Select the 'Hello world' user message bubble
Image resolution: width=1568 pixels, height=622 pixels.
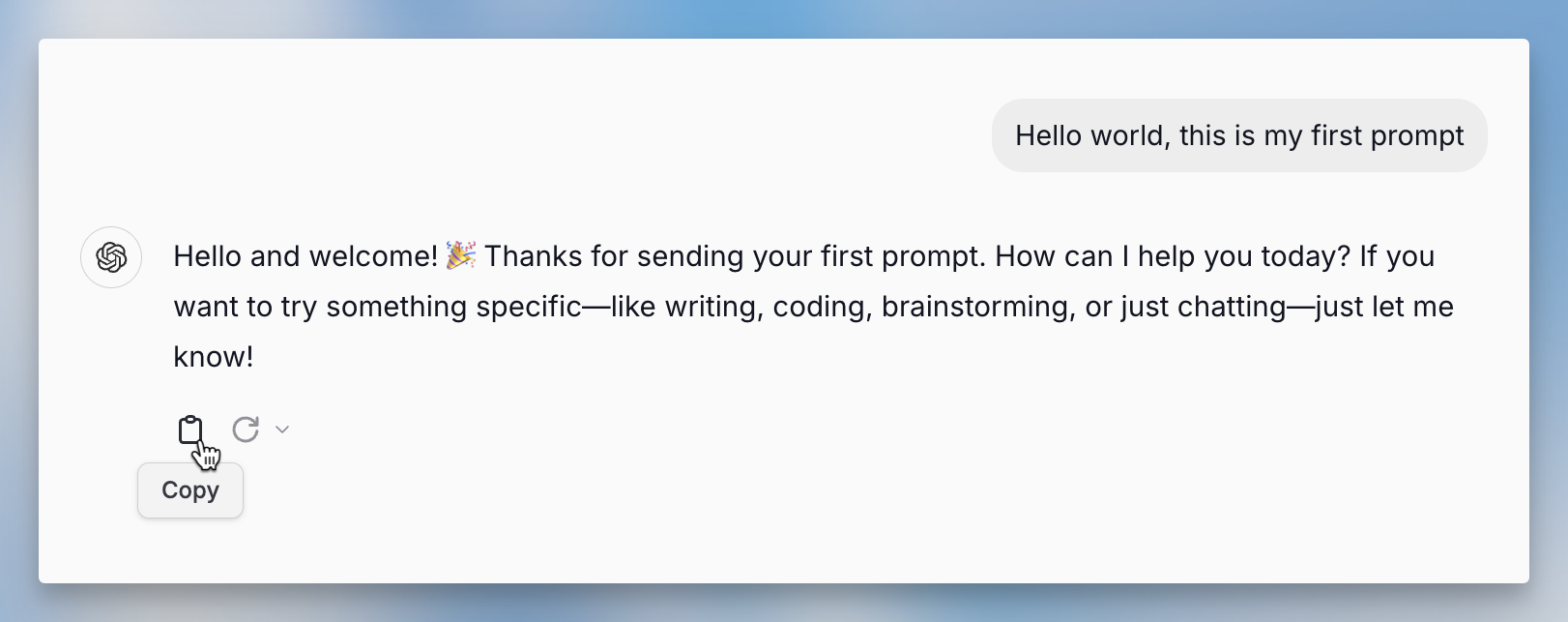click(1239, 135)
